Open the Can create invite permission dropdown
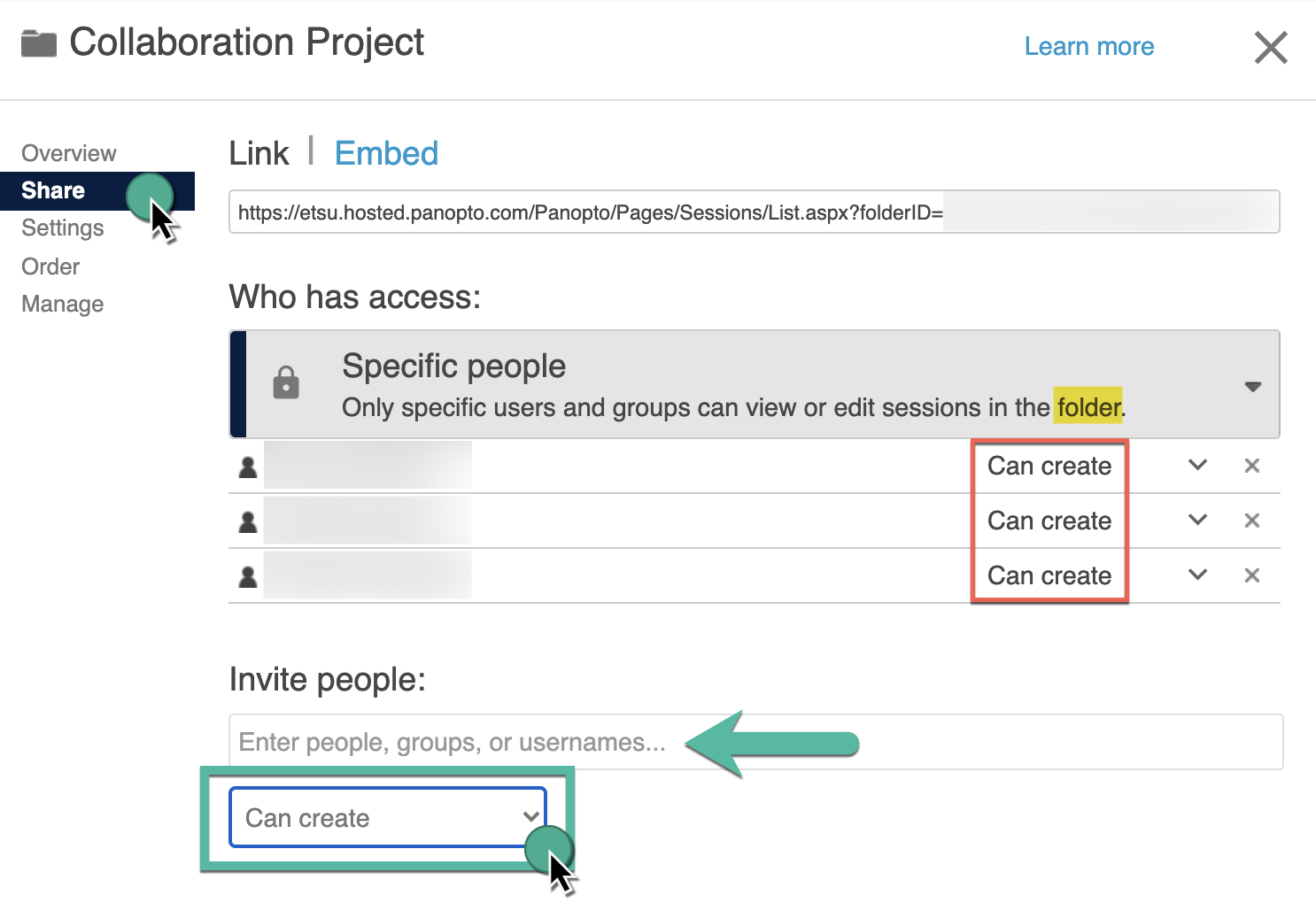 [388, 818]
